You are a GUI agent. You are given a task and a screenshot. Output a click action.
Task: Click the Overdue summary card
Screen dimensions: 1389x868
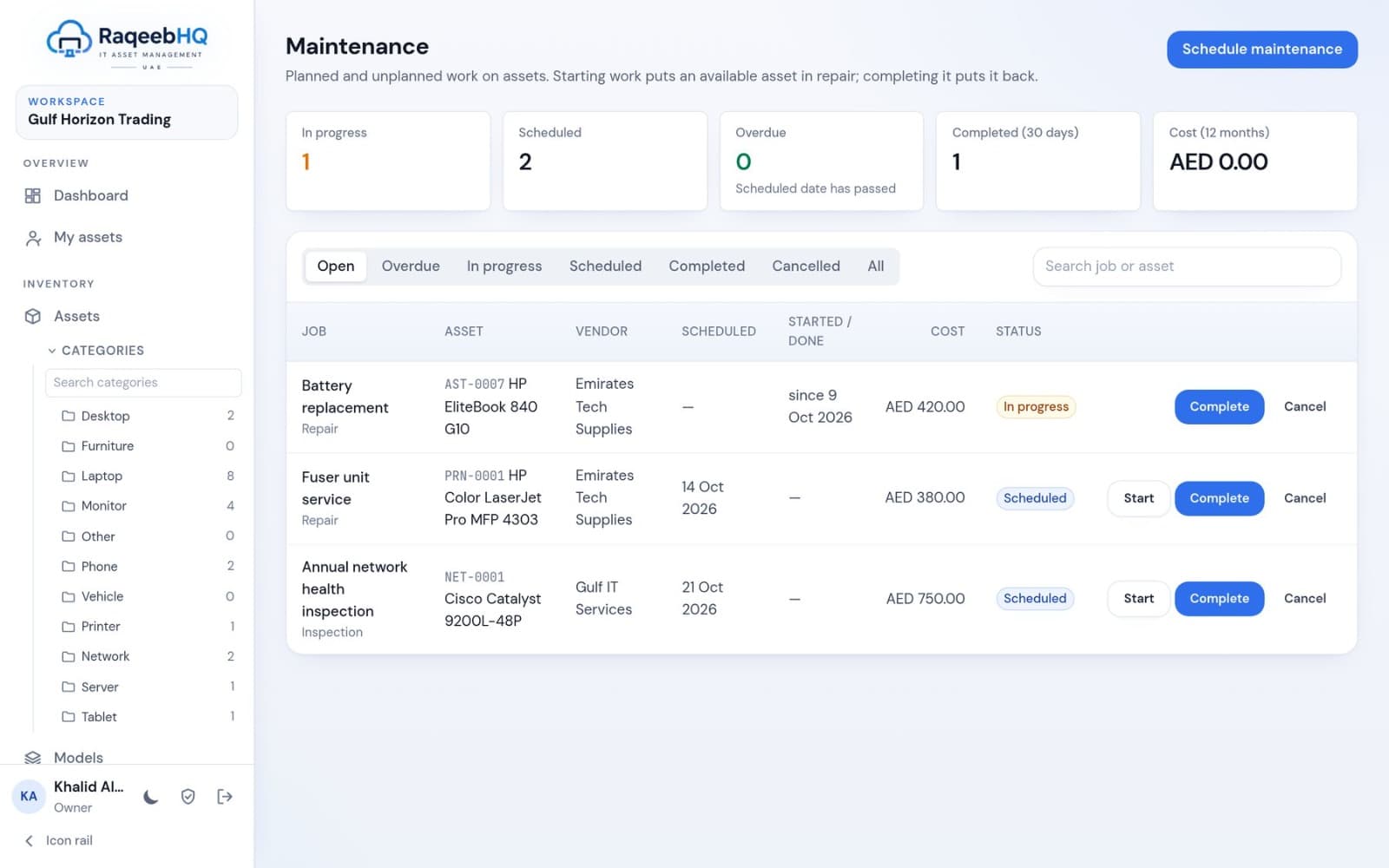(x=821, y=161)
